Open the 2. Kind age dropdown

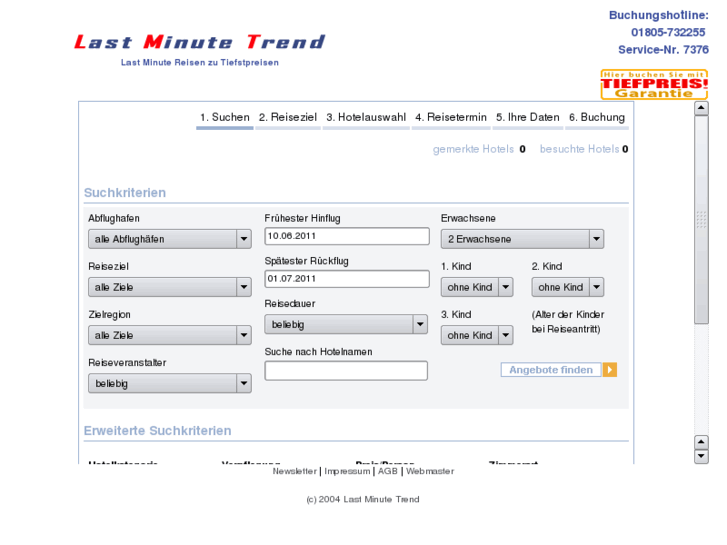(x=568, y=287)
